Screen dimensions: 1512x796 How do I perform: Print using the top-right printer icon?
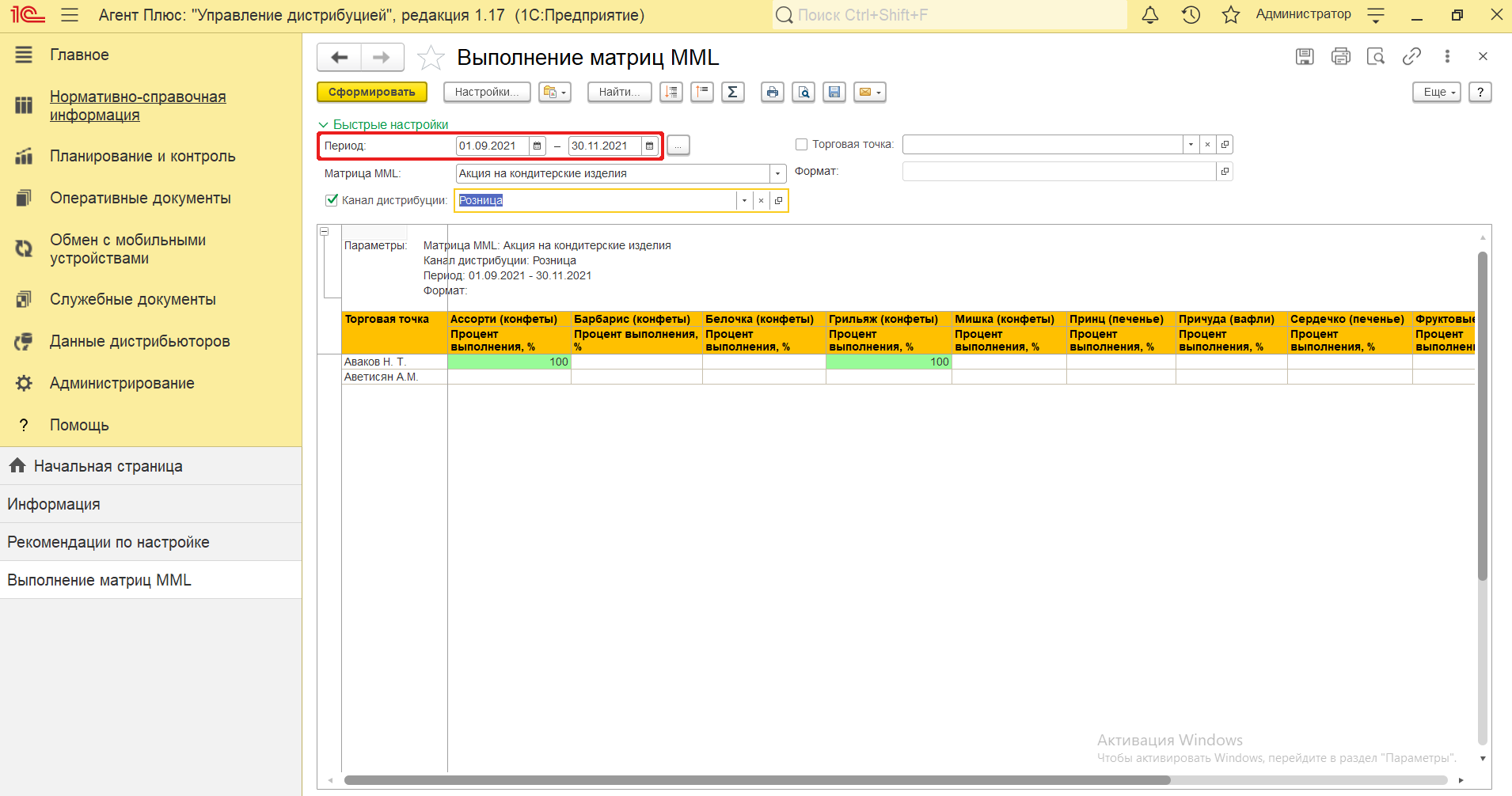[x=1341, y=56]
